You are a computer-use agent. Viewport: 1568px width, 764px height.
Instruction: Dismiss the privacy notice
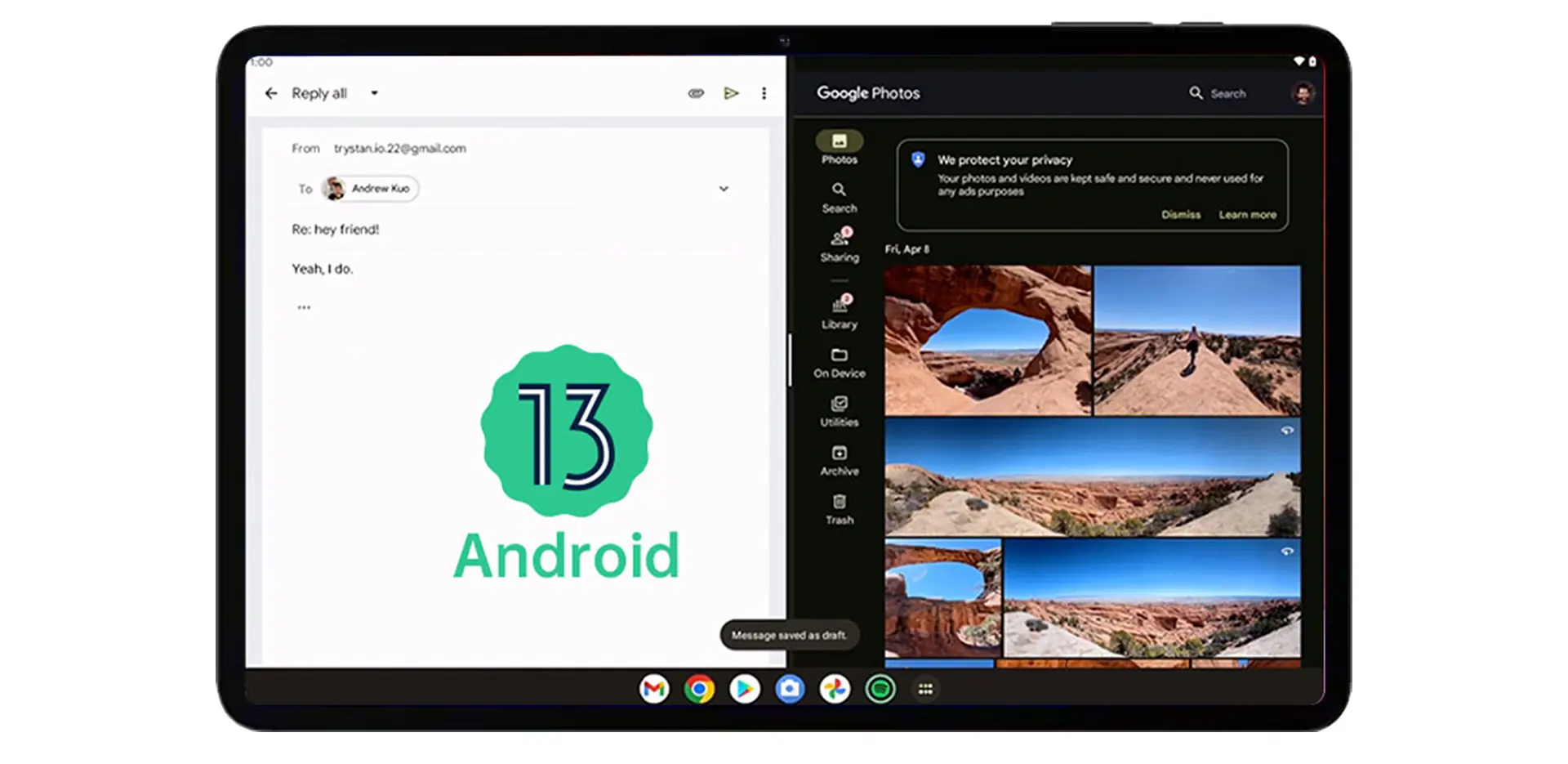[x=1181, y=215]
